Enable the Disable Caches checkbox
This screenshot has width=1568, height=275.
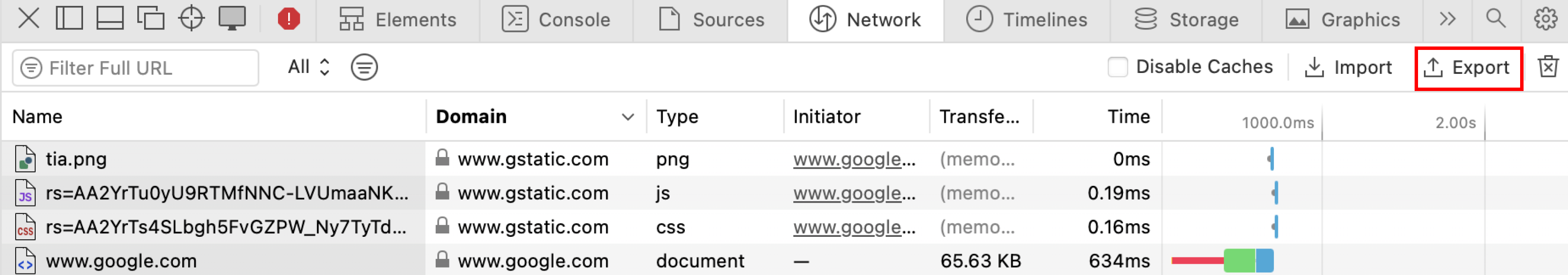pyautogui.click(x=1118, y=67)
